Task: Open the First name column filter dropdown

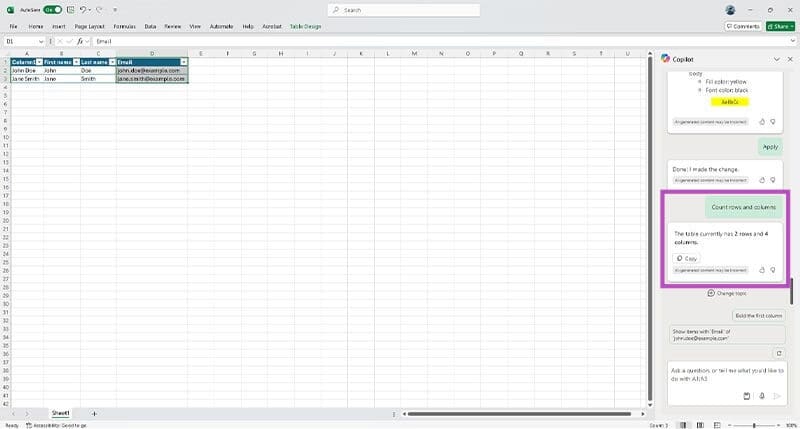Action: coord(75,62)
